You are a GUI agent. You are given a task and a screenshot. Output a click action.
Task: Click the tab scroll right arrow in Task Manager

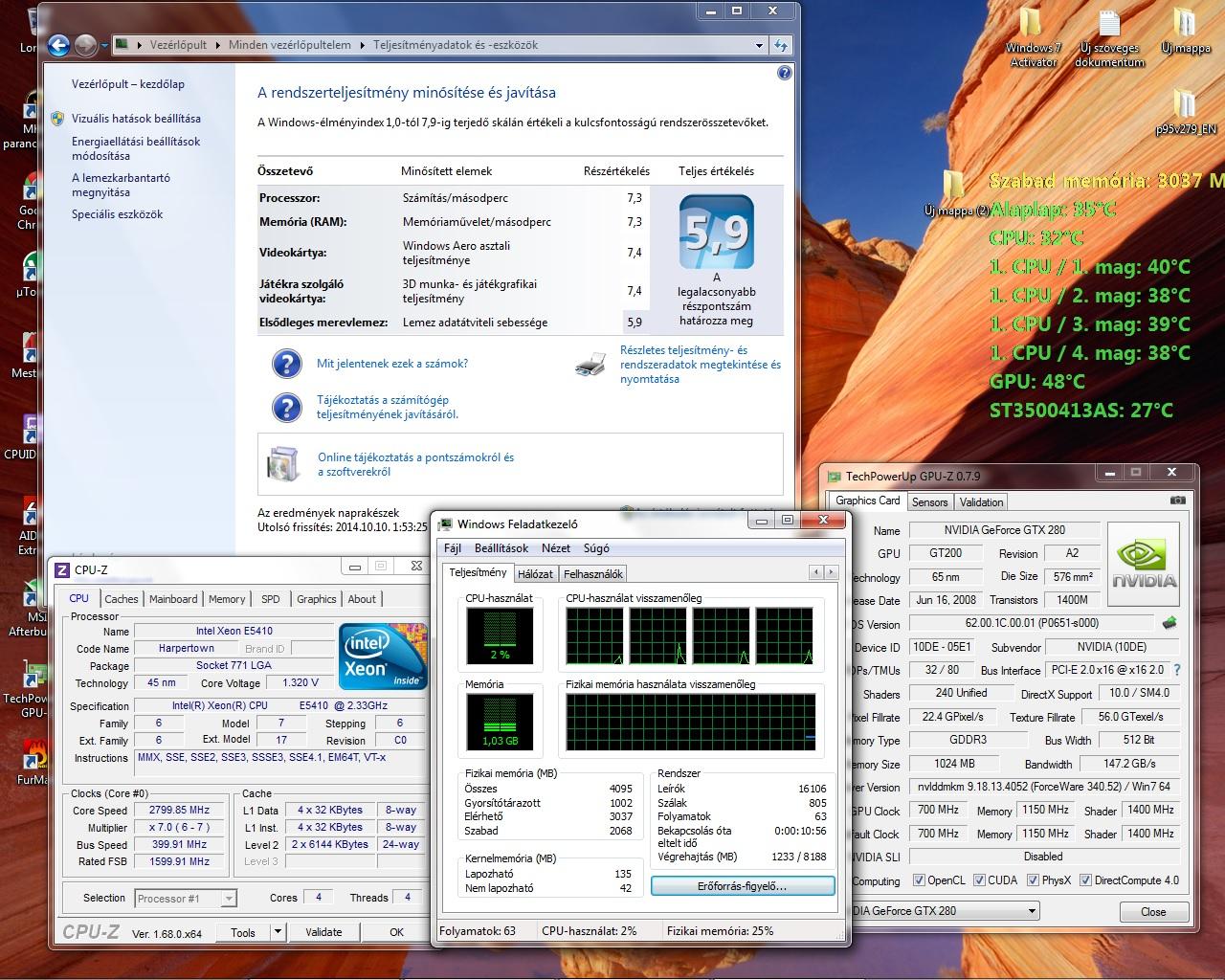(829, 572)
